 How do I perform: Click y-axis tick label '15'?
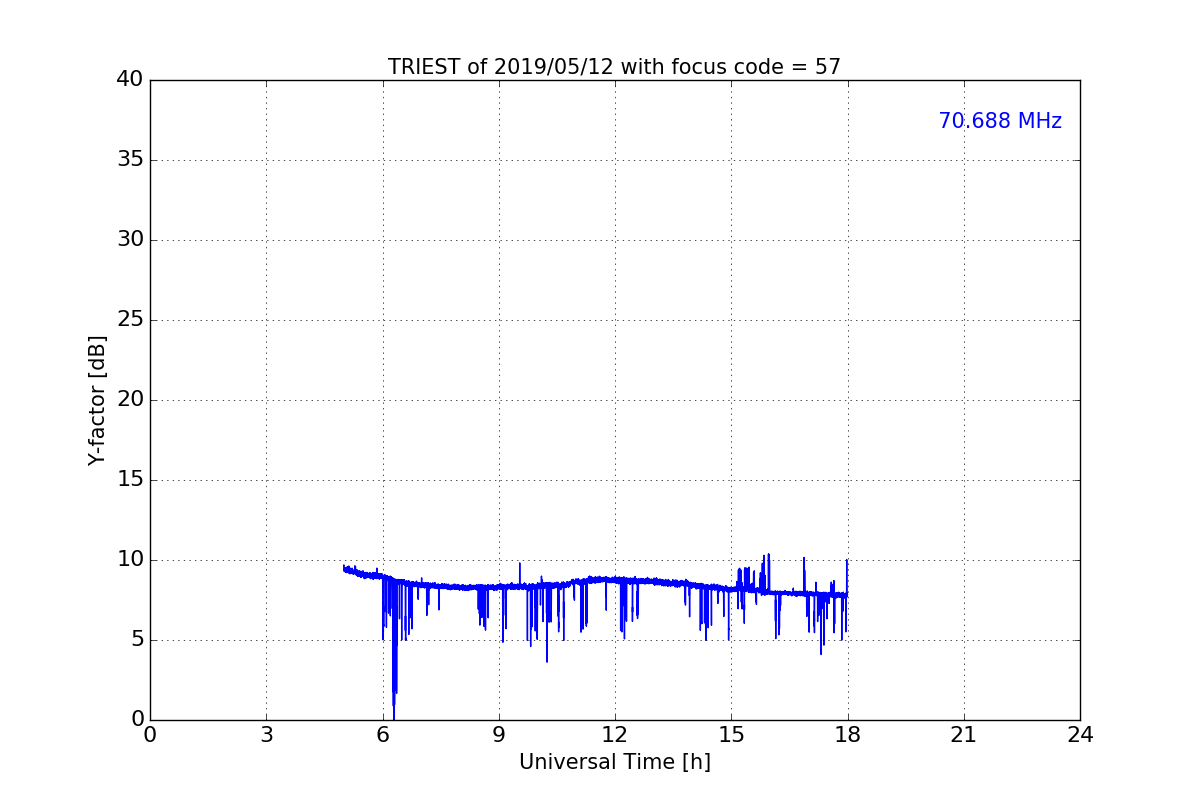tap(130, 479)
